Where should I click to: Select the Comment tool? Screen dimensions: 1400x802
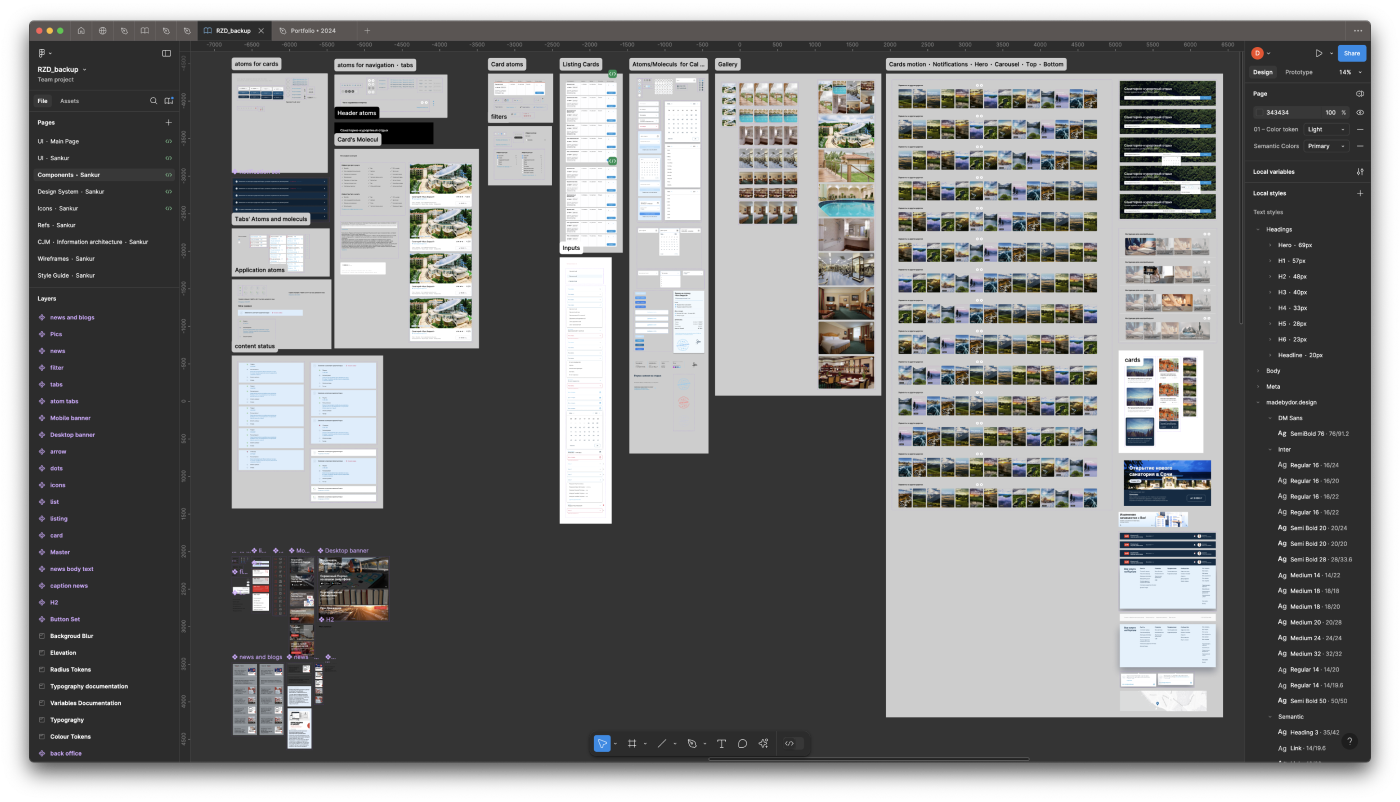click(x=742, y=743)
